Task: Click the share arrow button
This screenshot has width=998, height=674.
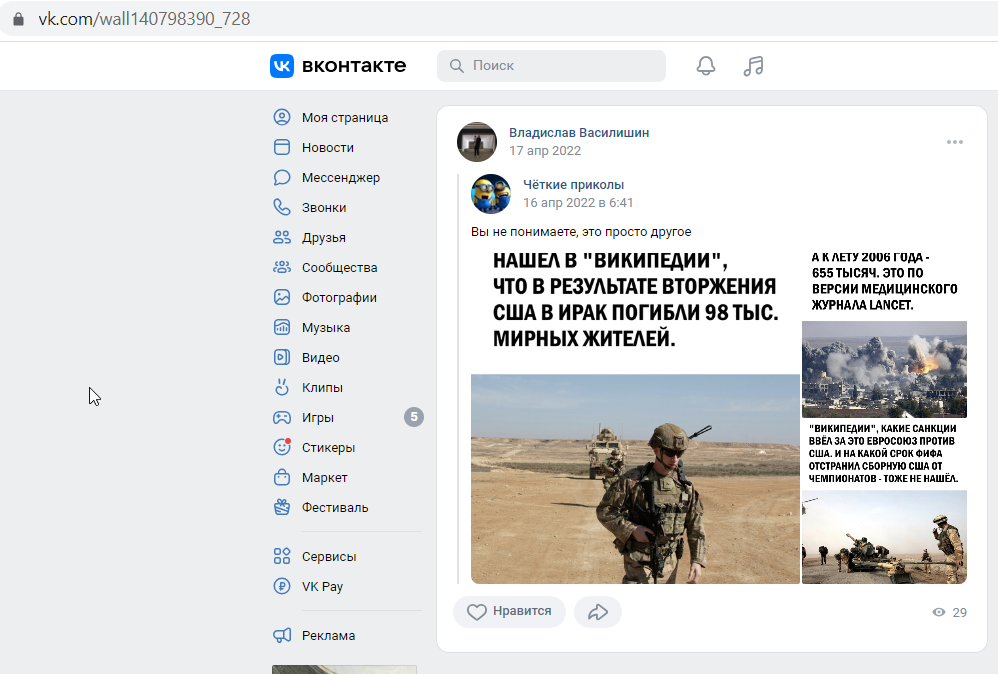Action: point(598,612)
